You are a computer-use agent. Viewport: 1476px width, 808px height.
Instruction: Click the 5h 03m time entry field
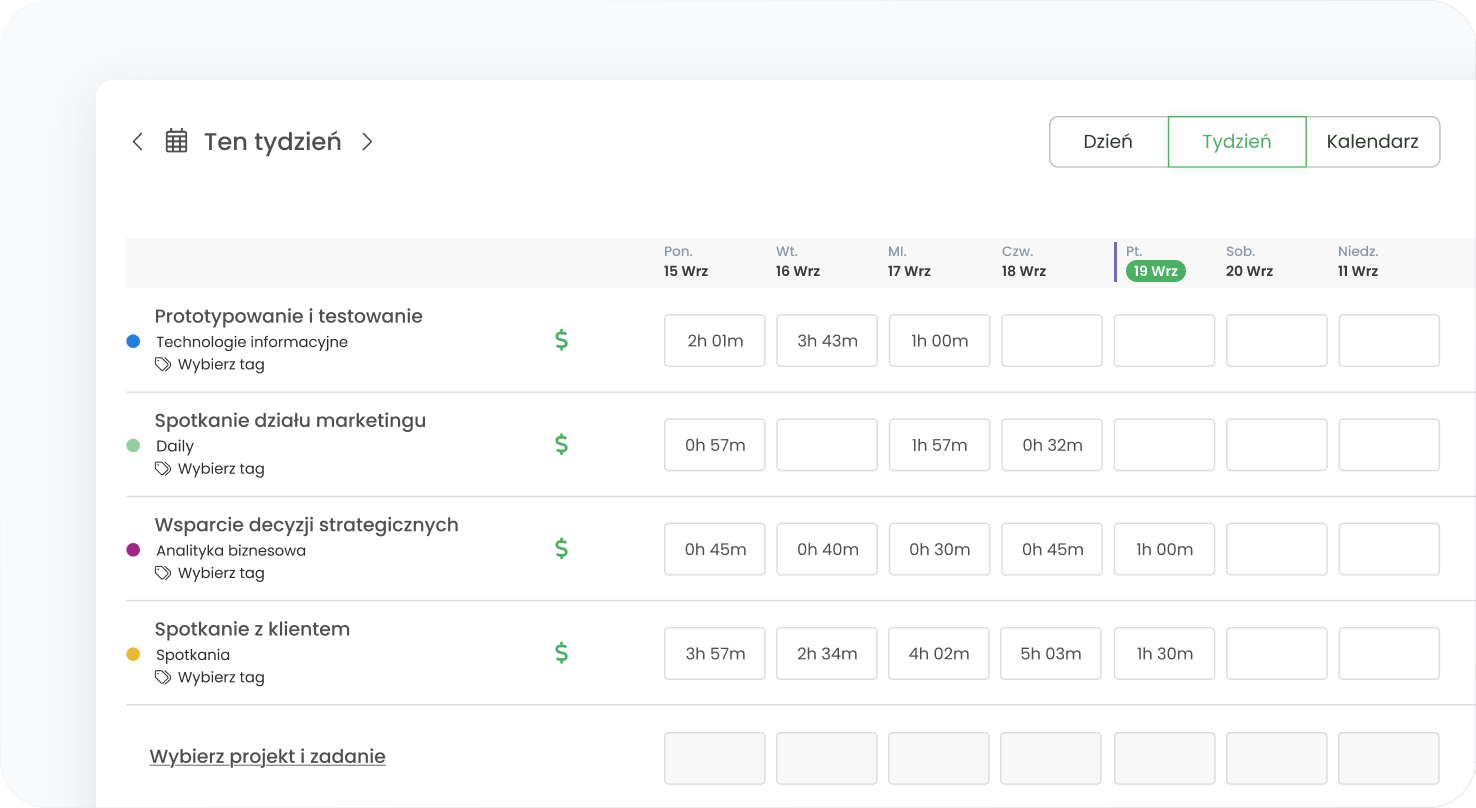coord(1051,654)
